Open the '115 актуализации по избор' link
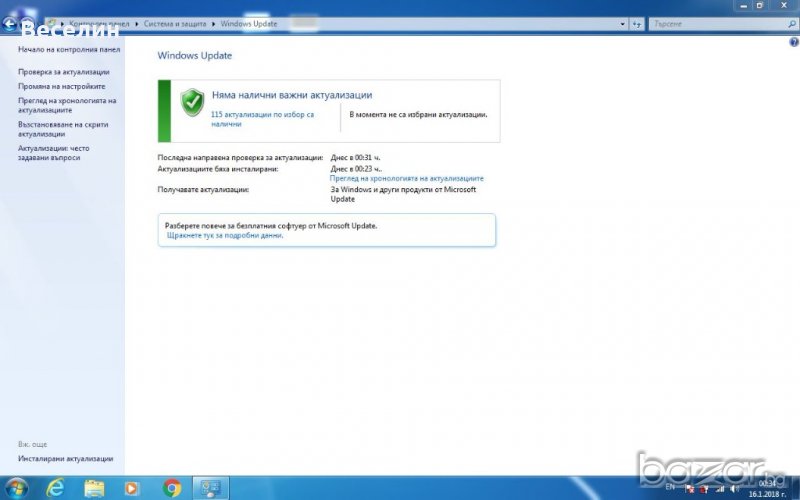 pos(262,119)
